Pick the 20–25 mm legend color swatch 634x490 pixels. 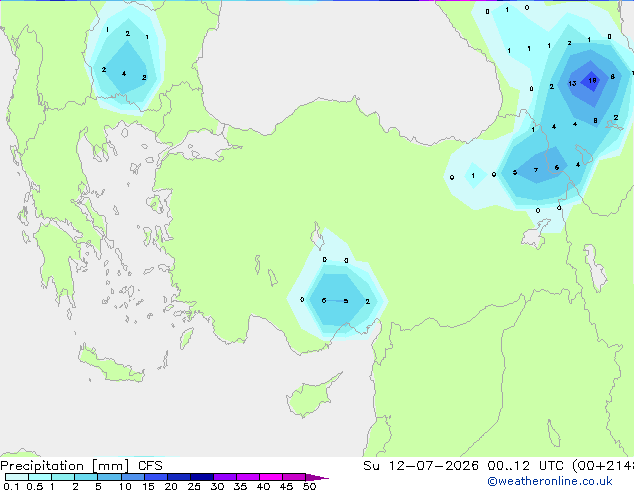click(x=179, y=477)
